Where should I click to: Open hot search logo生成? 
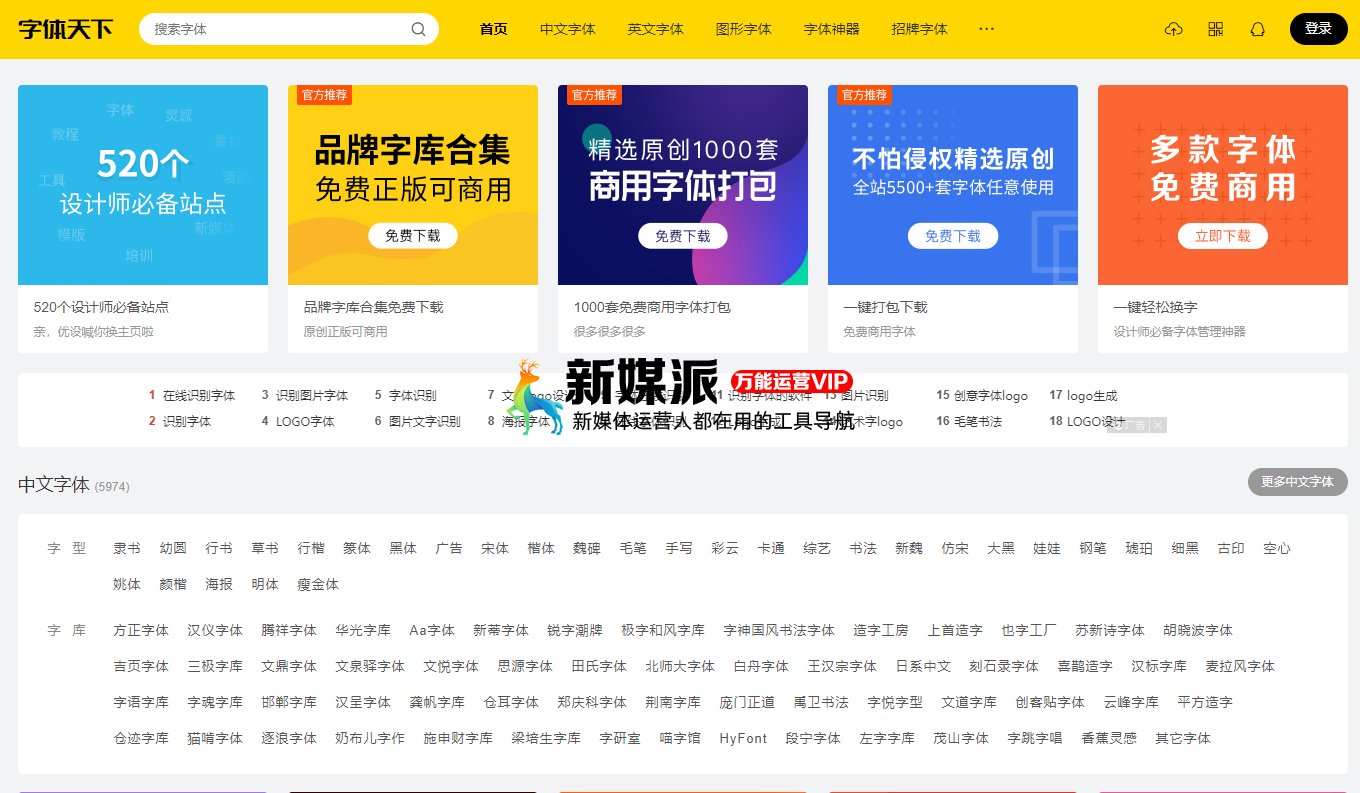coord(1092,396)
